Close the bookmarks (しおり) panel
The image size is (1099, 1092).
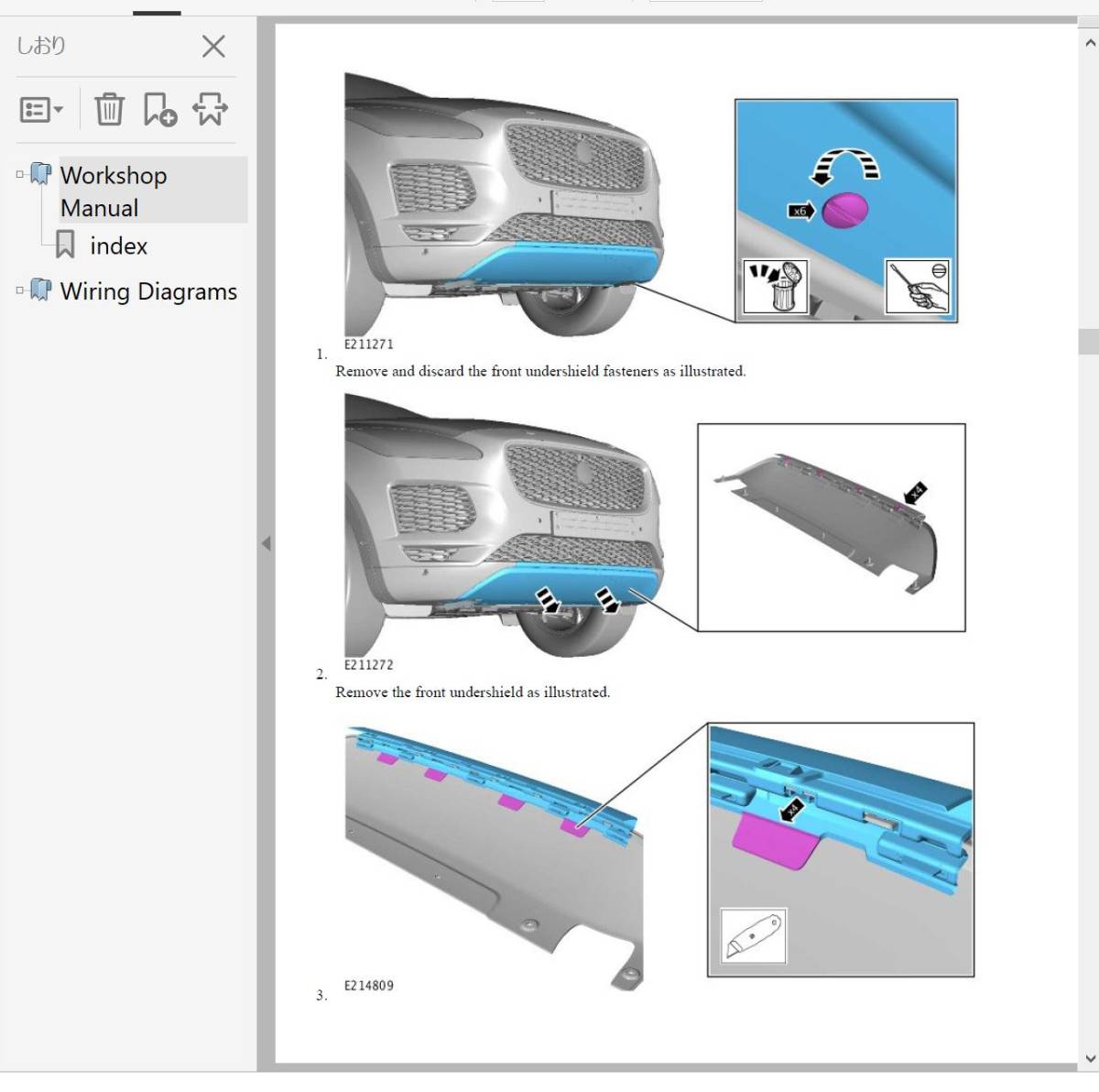coord(213,46)
